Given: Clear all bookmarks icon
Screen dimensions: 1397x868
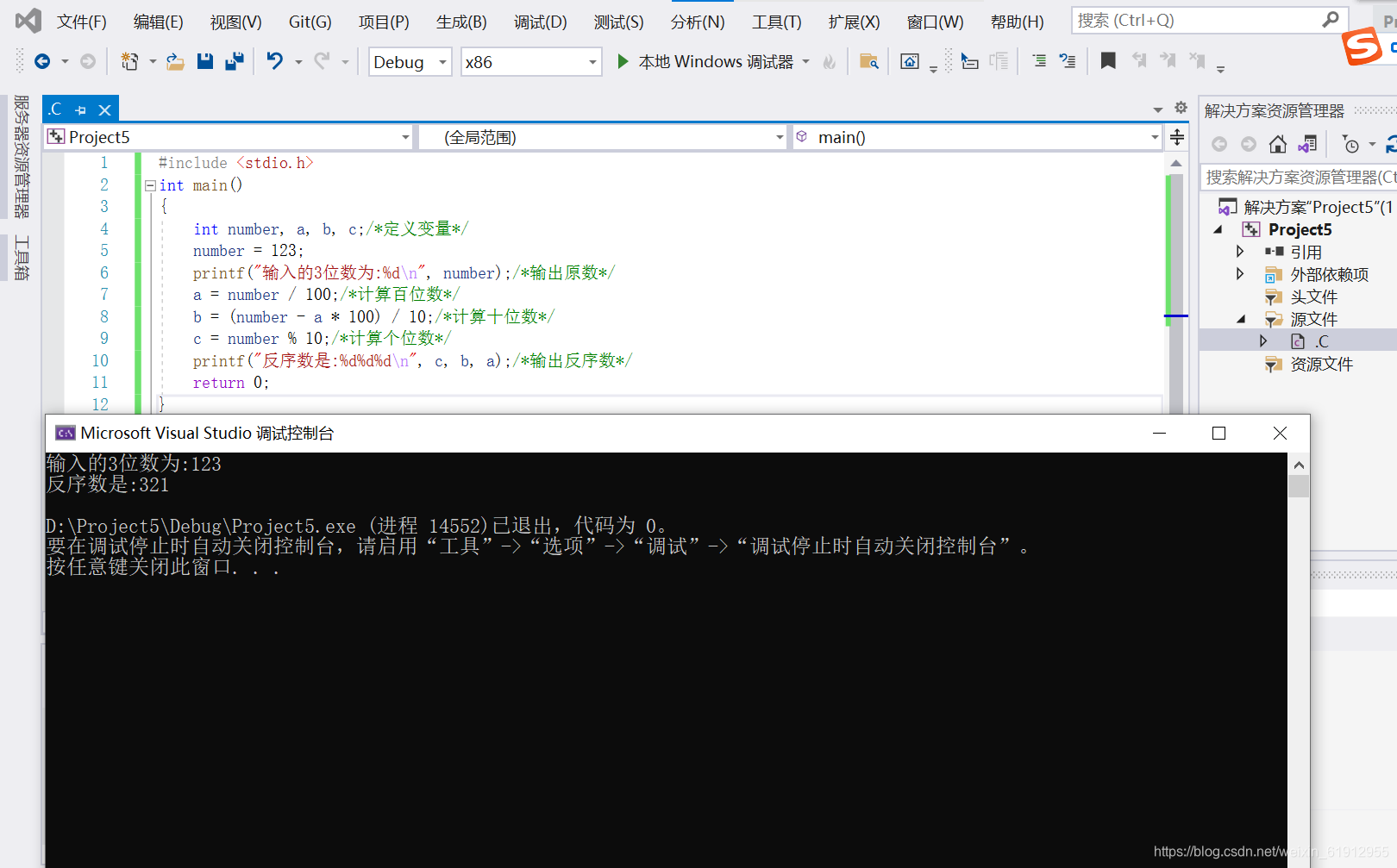Looking at the screenshot, I should [1197, 60].
